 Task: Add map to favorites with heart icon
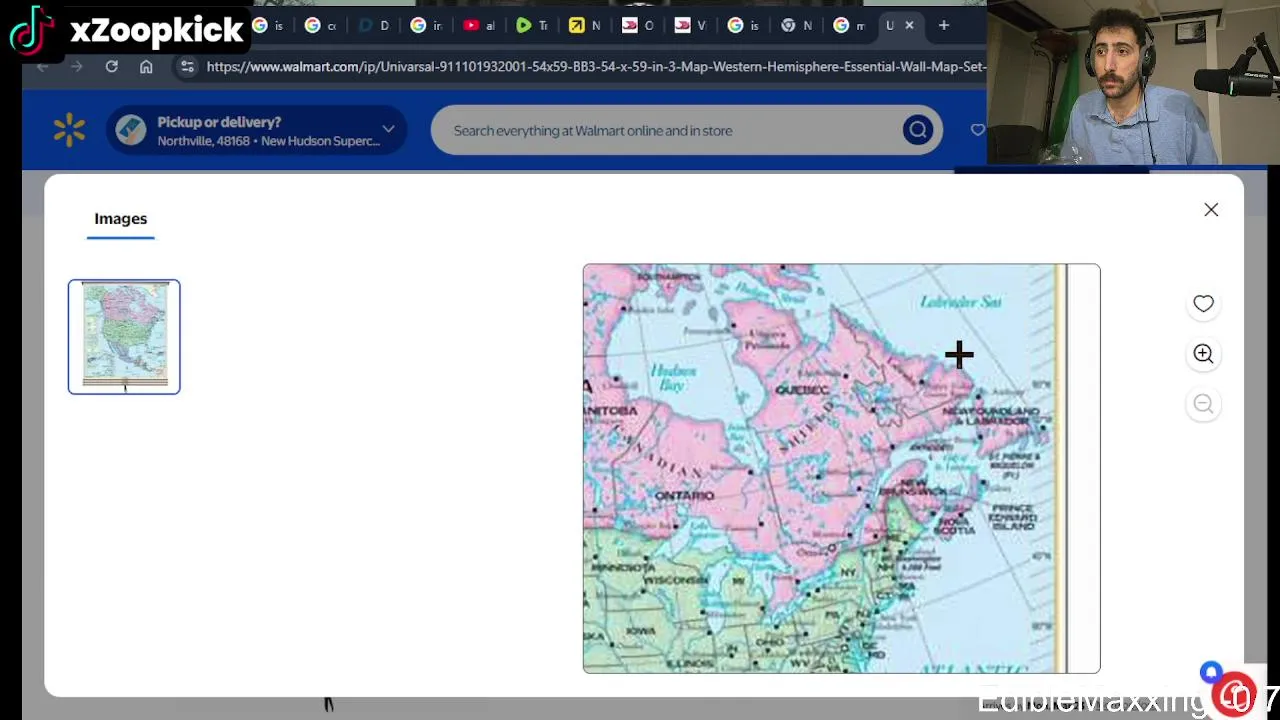[1203, 304]
